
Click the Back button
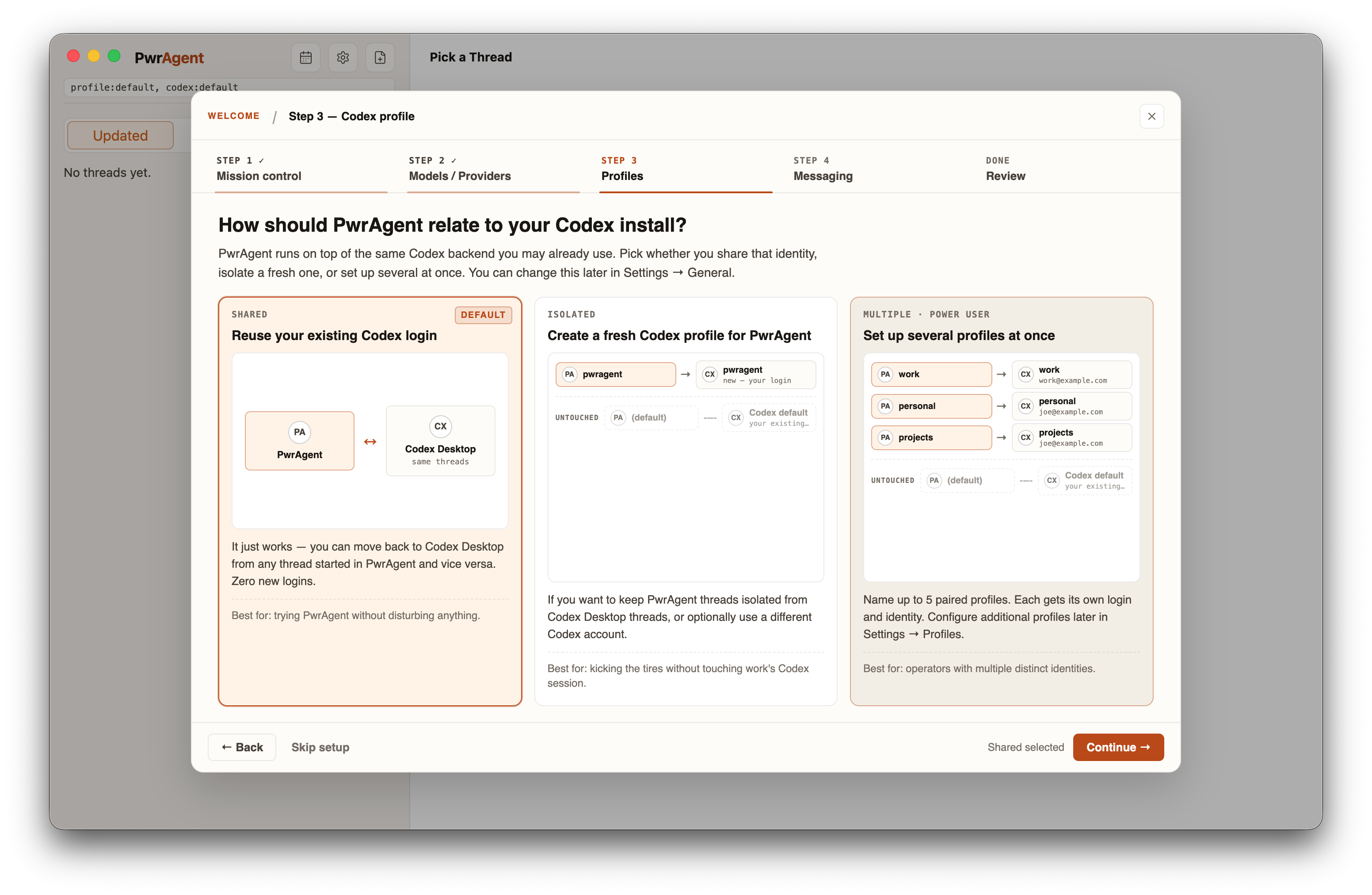click(x=242, y=747)
